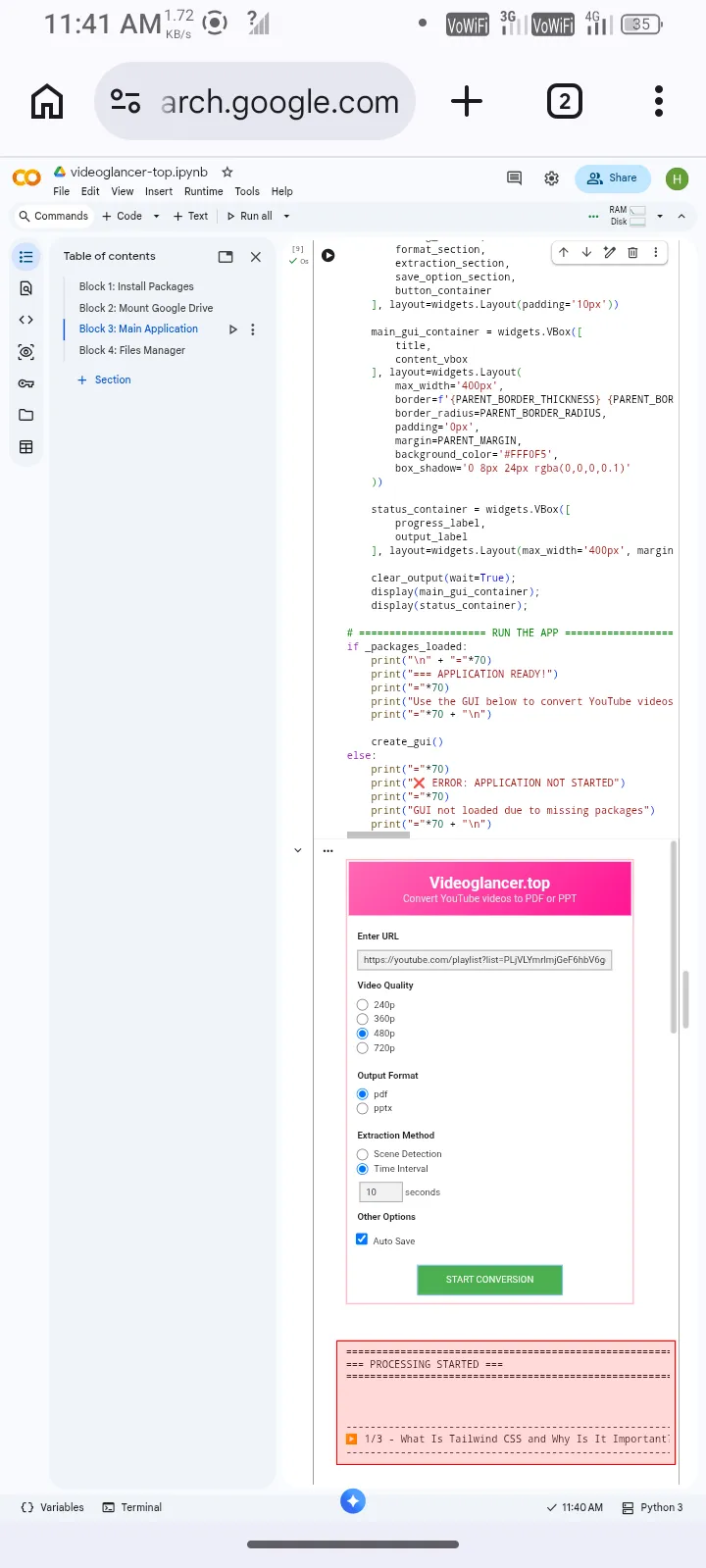This screenshot has height=1568, width=706.
Task: Open the Help menu
Action: (x=282, y=191)
